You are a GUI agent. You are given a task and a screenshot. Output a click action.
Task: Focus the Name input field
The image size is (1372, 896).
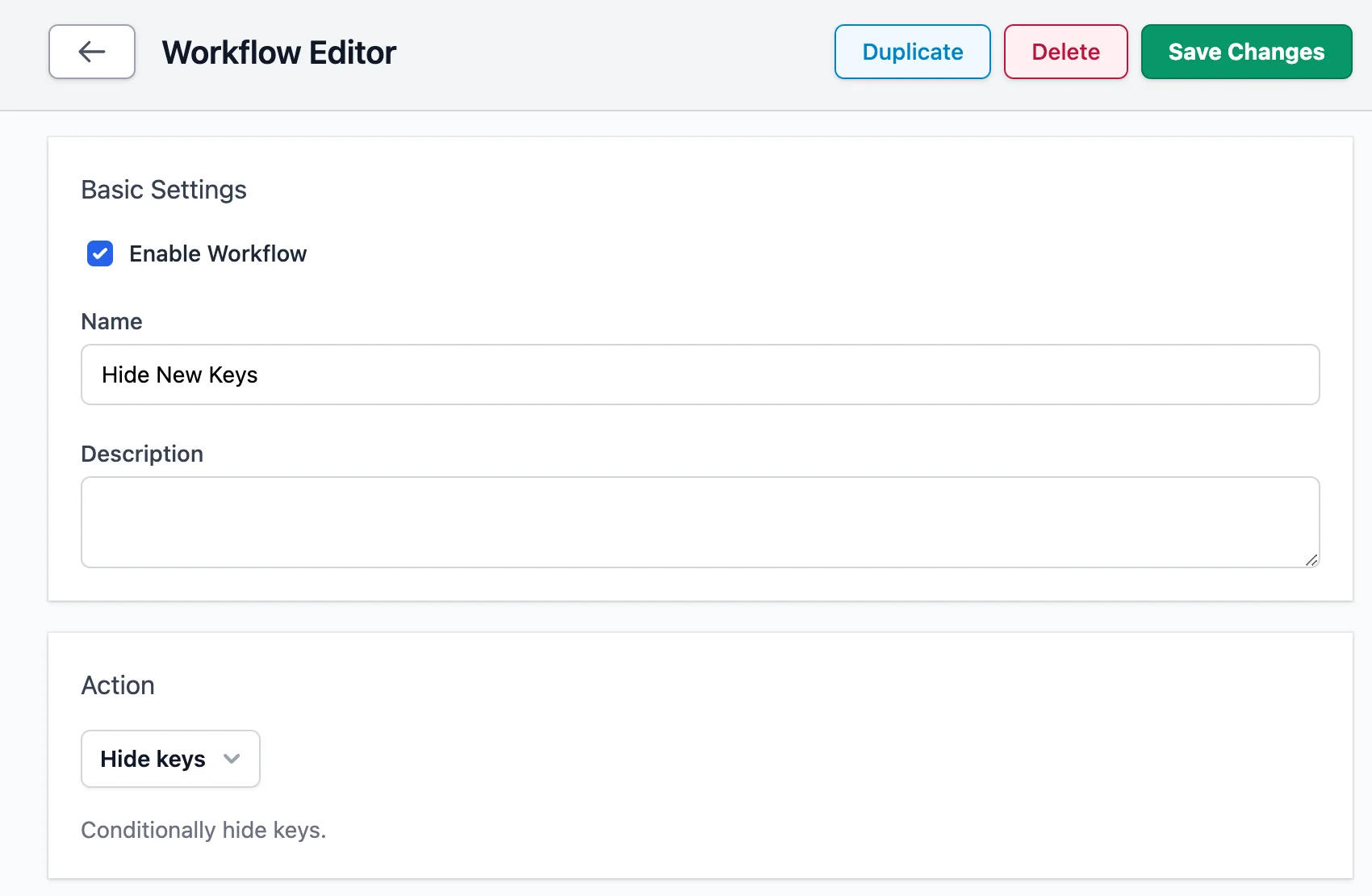click(701, 375)
